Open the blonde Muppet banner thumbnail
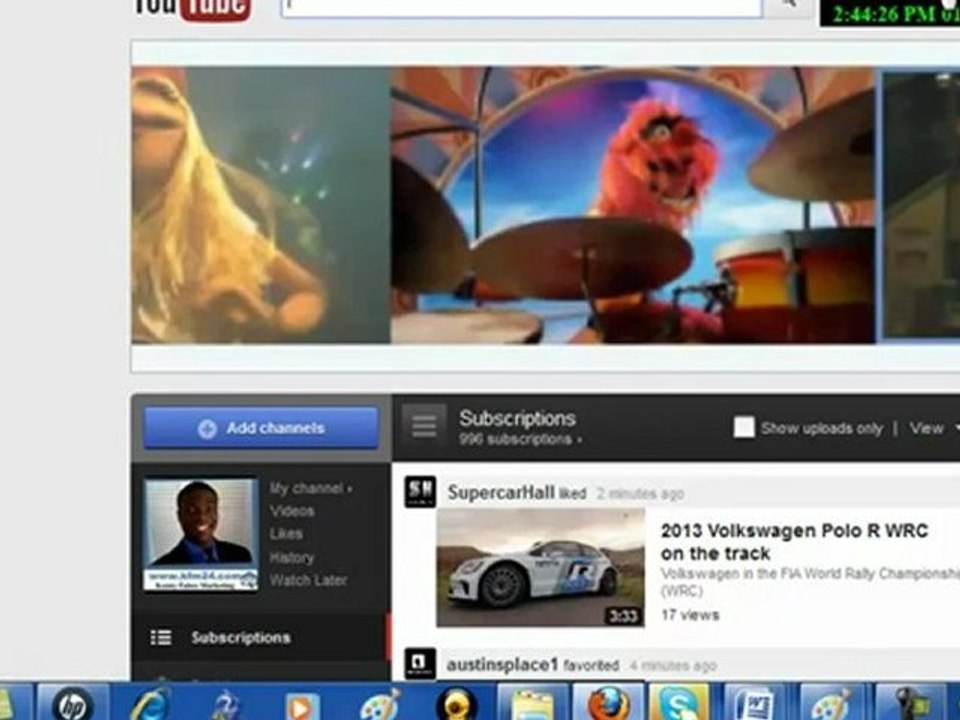This screenshot has width=960, height=720. point(260,205)
